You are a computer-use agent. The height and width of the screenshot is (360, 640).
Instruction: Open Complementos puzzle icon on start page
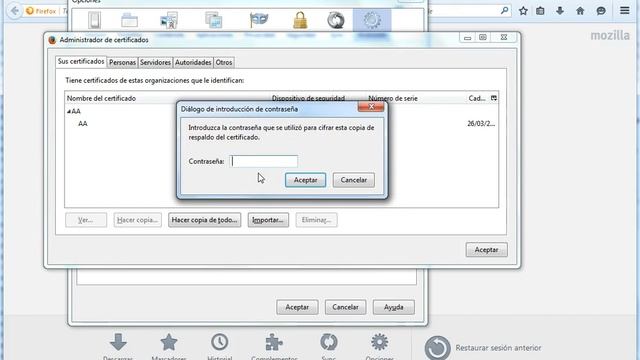[274, 342]
